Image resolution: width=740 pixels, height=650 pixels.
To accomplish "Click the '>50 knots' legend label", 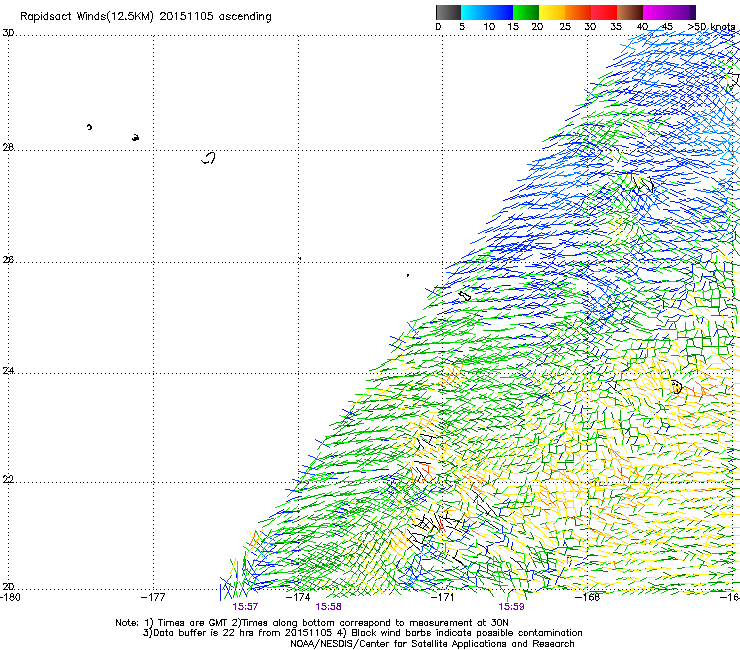I will tap(711, 27).
